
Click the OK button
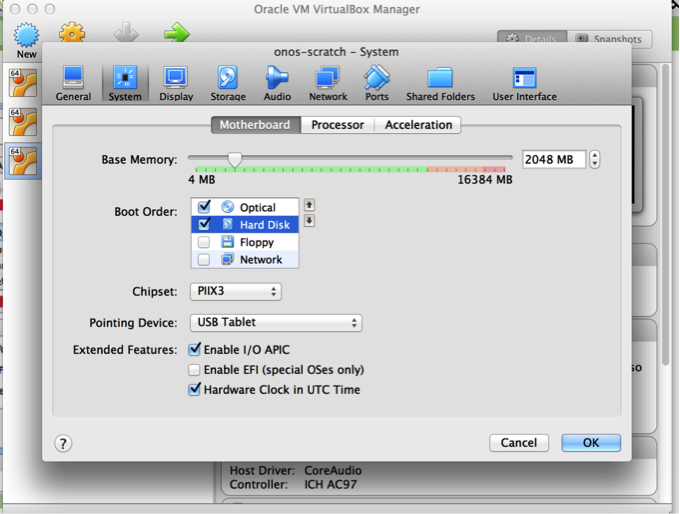(x=590, y=443)
